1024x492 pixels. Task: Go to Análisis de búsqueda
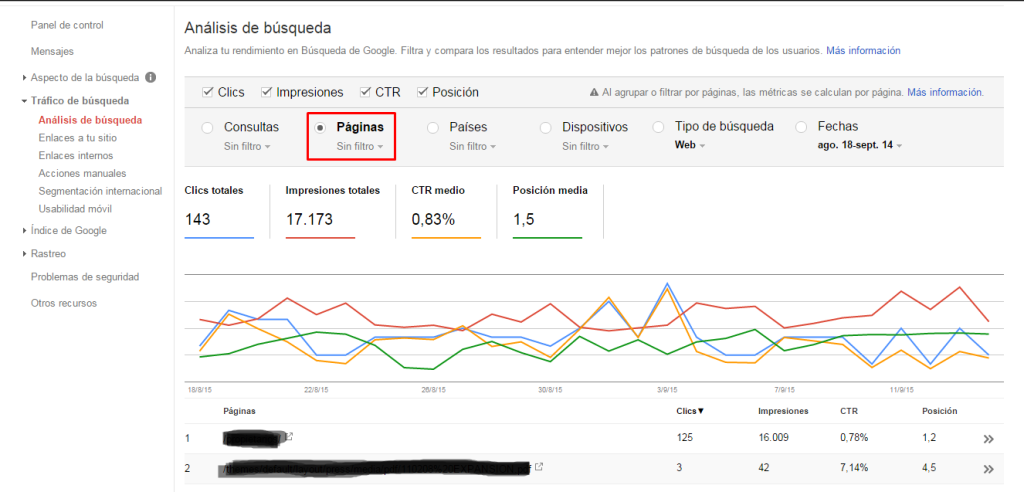point(90,120)
